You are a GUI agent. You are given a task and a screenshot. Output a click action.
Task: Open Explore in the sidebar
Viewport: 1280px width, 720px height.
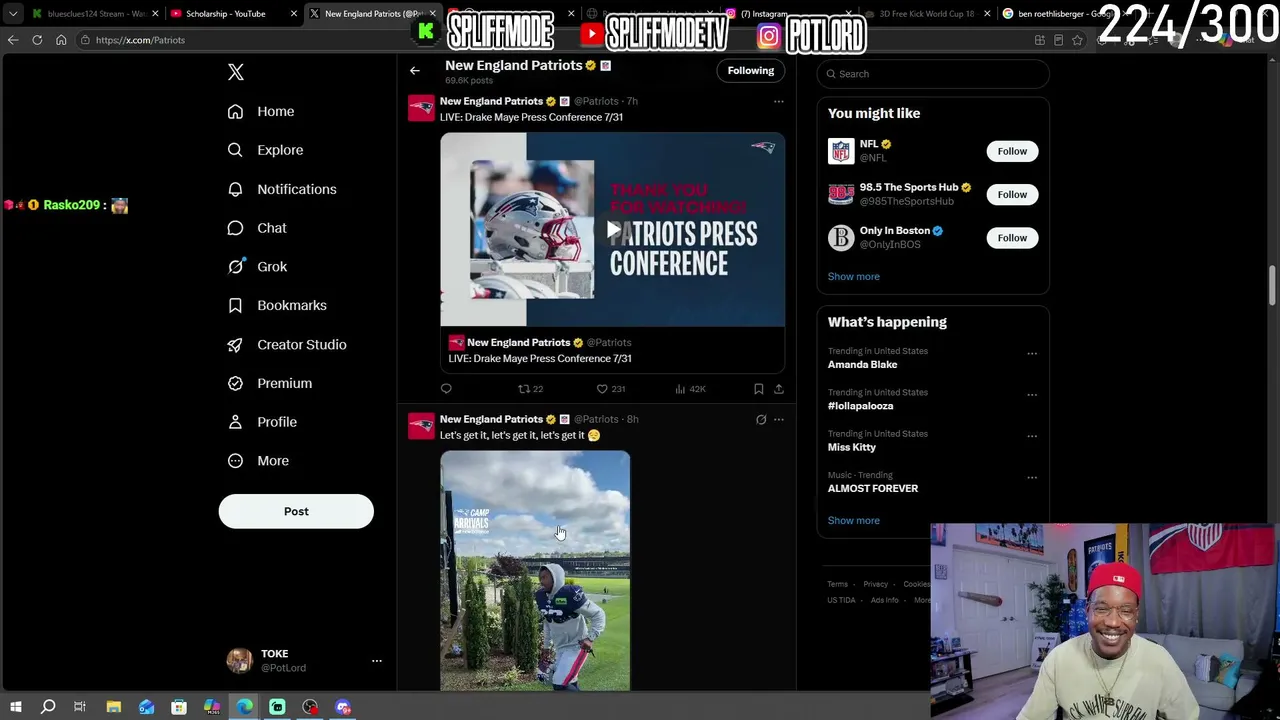click(x=266, y=150)
